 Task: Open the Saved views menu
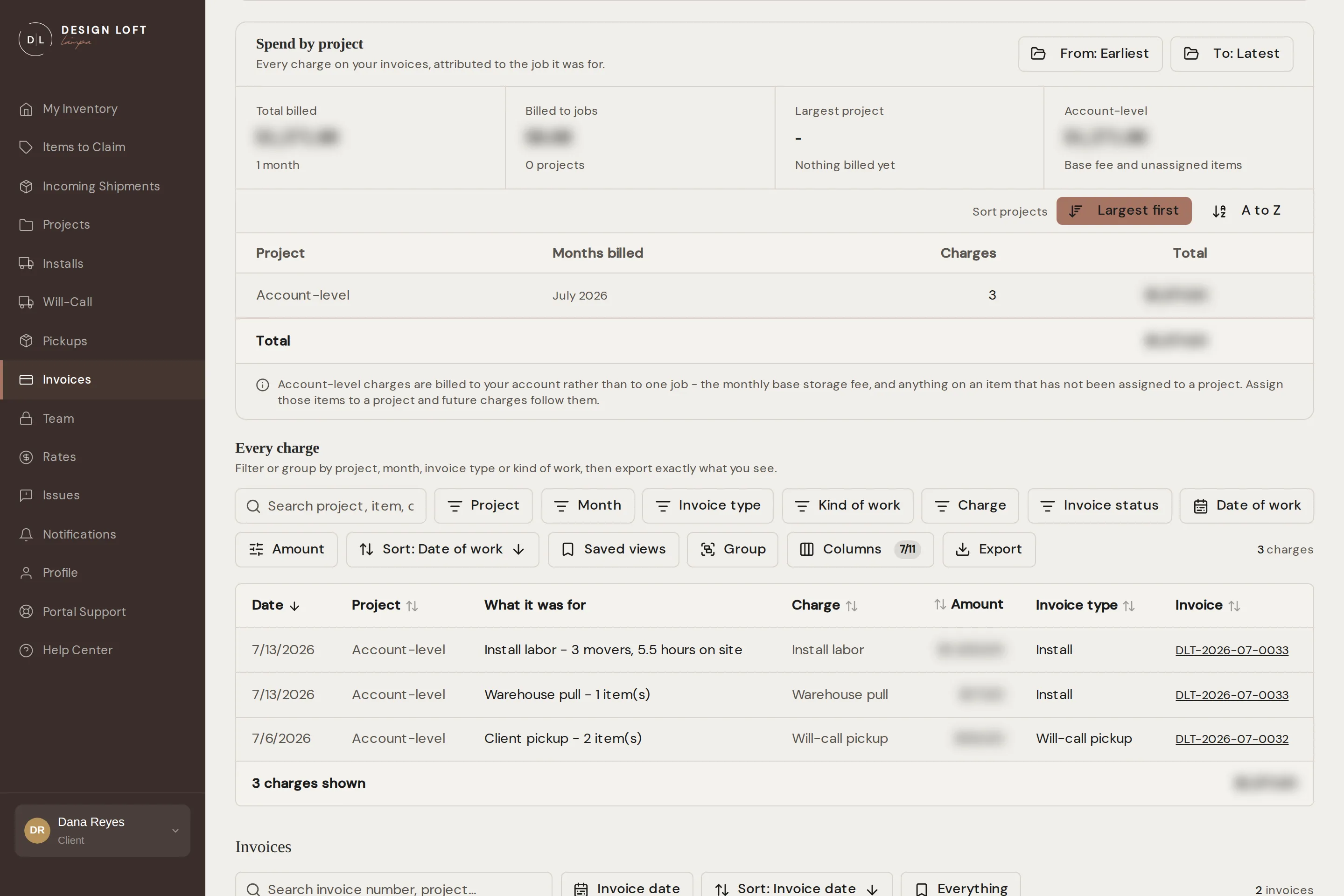(613, 550)
